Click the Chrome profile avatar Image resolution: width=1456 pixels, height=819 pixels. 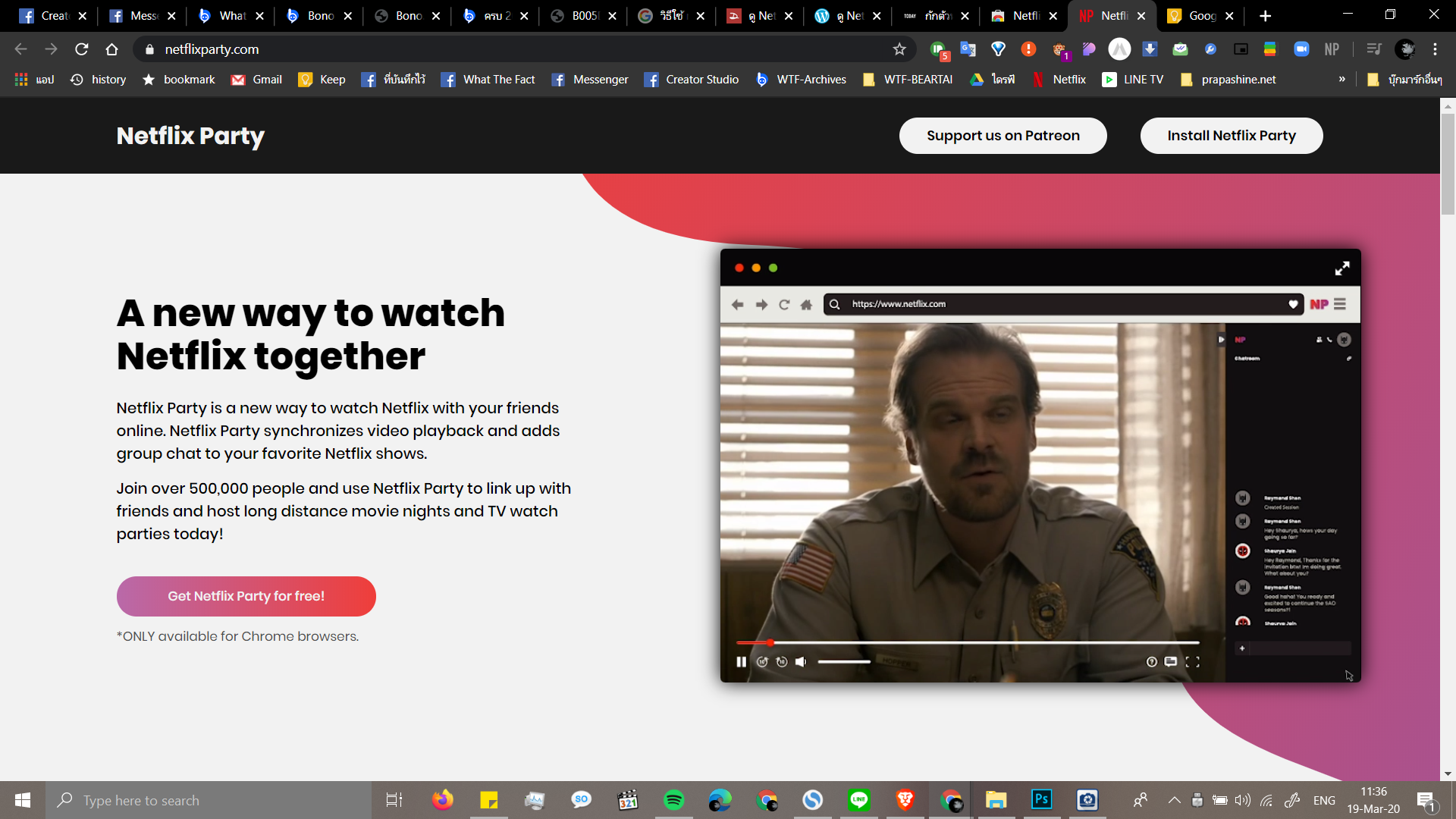click(x=1405, y=49)
